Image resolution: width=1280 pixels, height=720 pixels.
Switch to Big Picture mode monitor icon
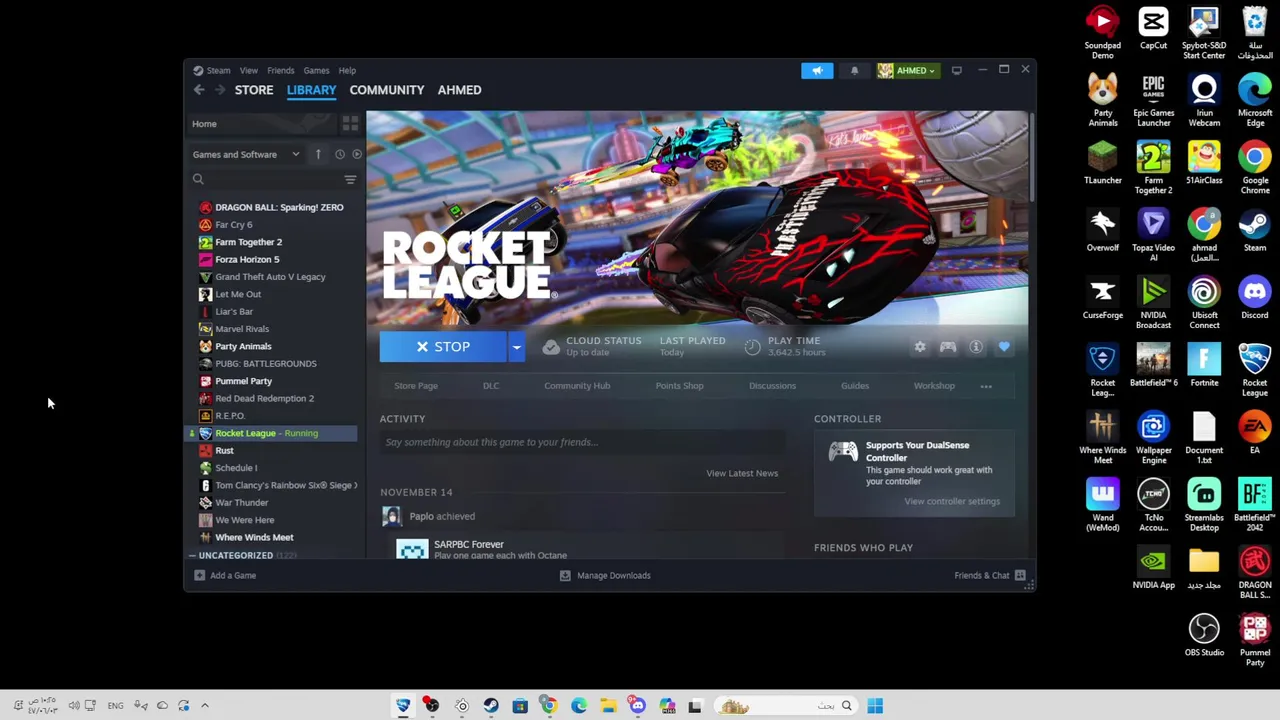957,70
